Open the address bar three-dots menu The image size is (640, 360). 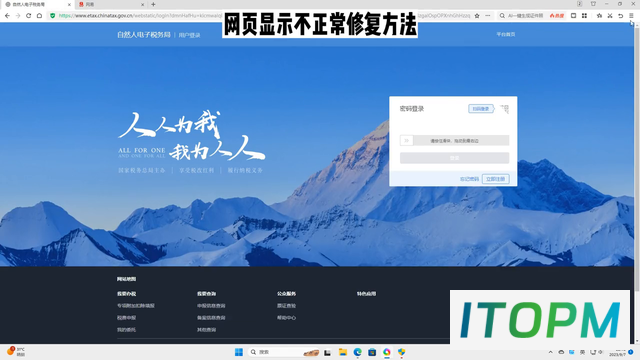pyautogui.click(x=488, y=16)
